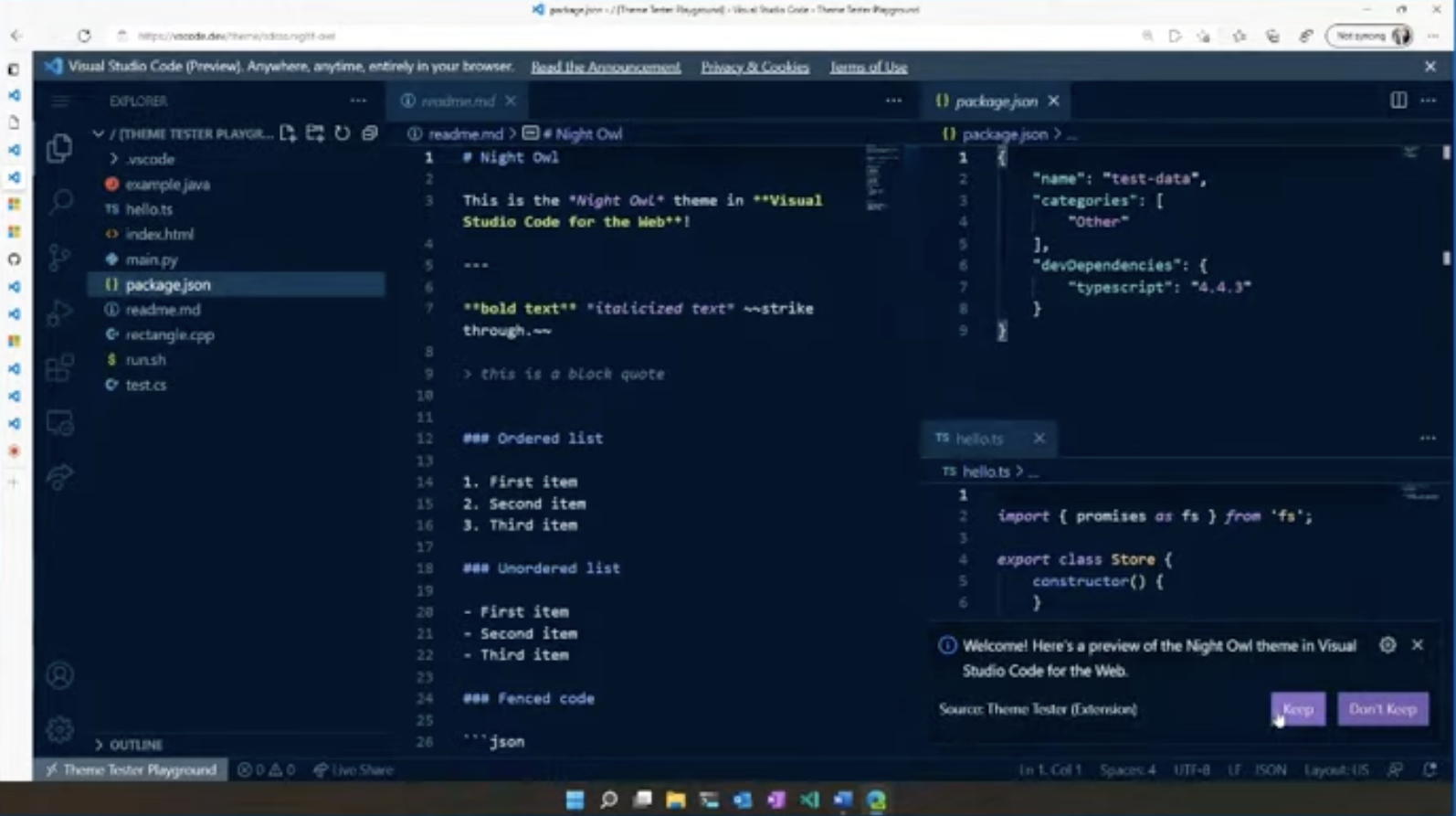This screenshot has width=1456, height=816.
Task: Open more actions for readme.md editor group
Action: (893, 101)
